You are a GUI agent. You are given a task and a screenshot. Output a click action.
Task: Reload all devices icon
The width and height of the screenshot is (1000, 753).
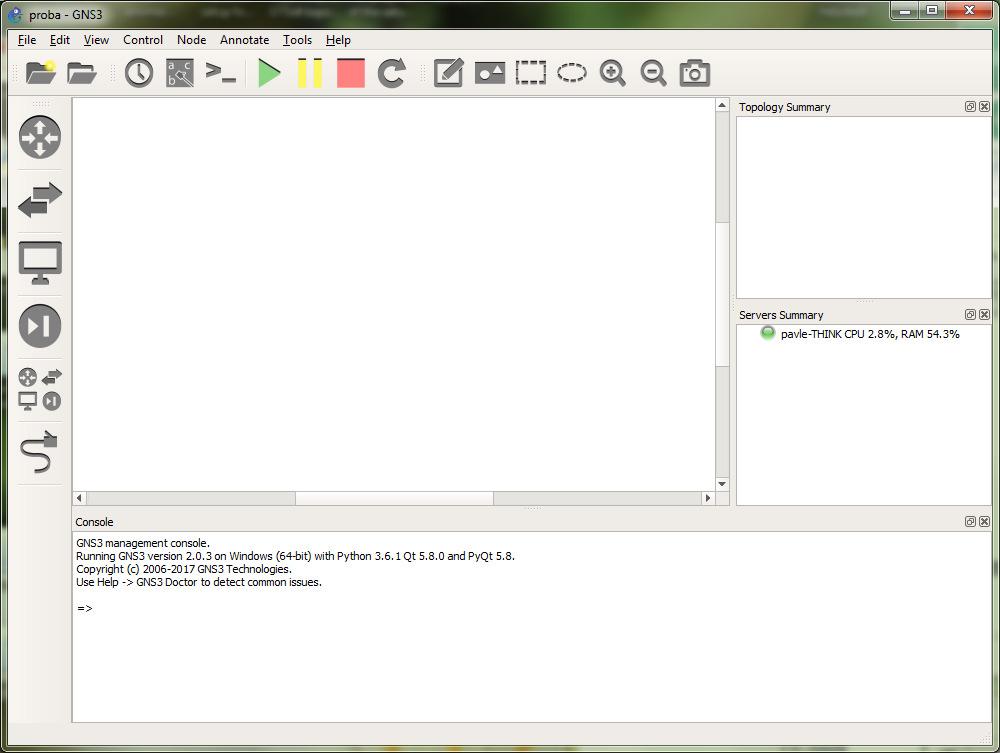tap(392, 73)
